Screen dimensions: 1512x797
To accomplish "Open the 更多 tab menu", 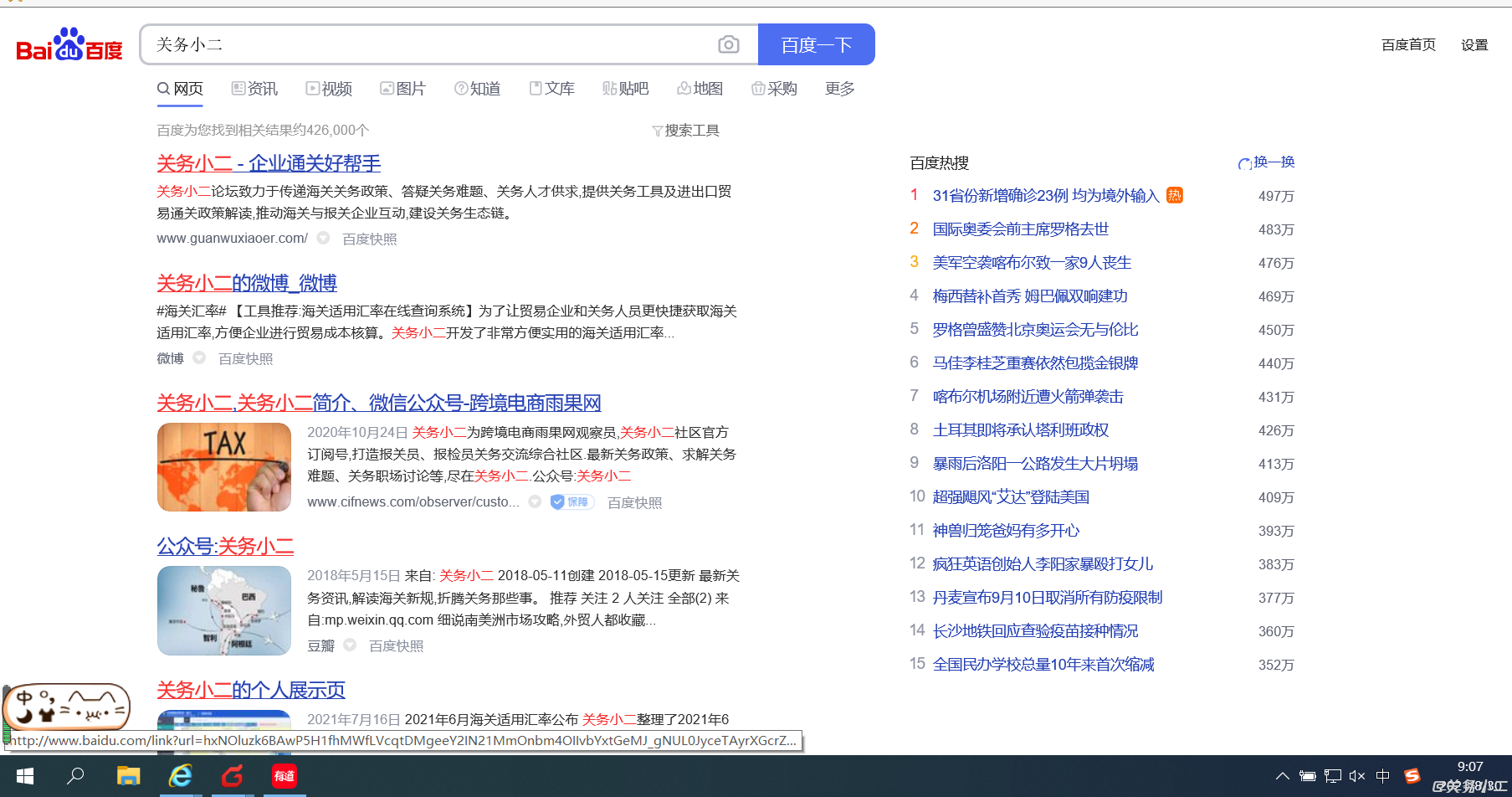I will tap(839, 89).
